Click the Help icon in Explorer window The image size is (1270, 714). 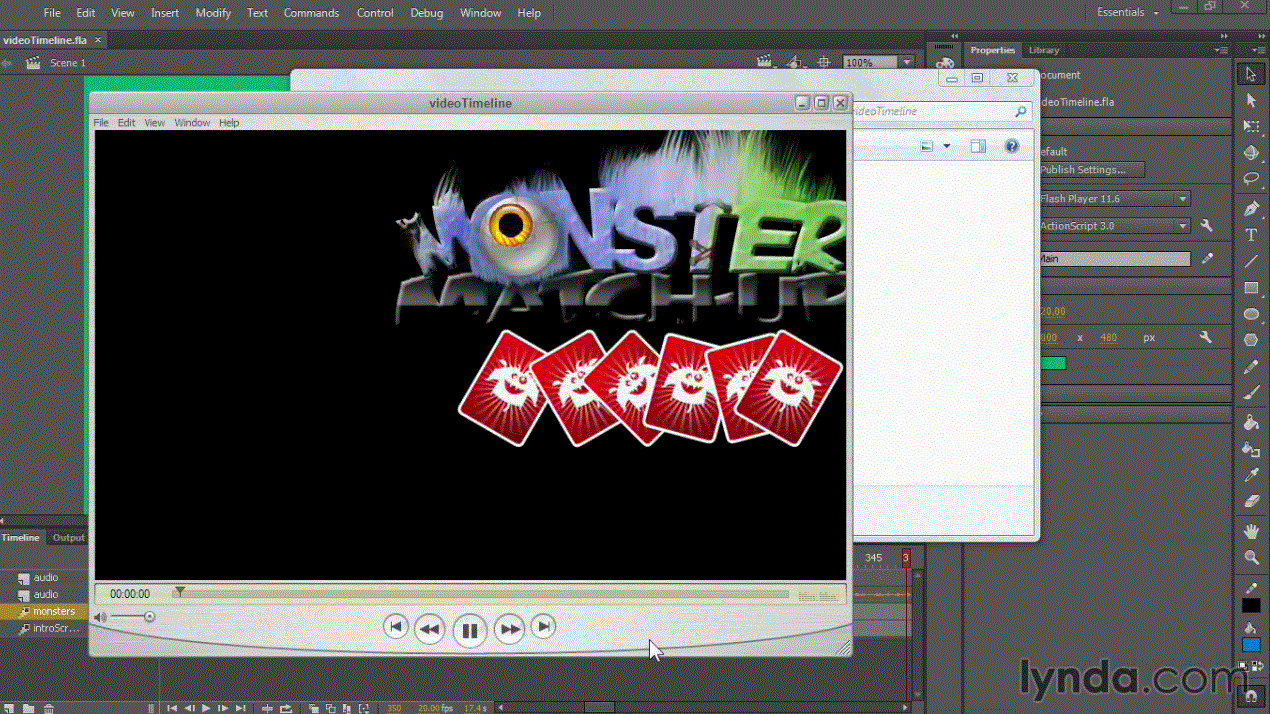[1012, 146]
